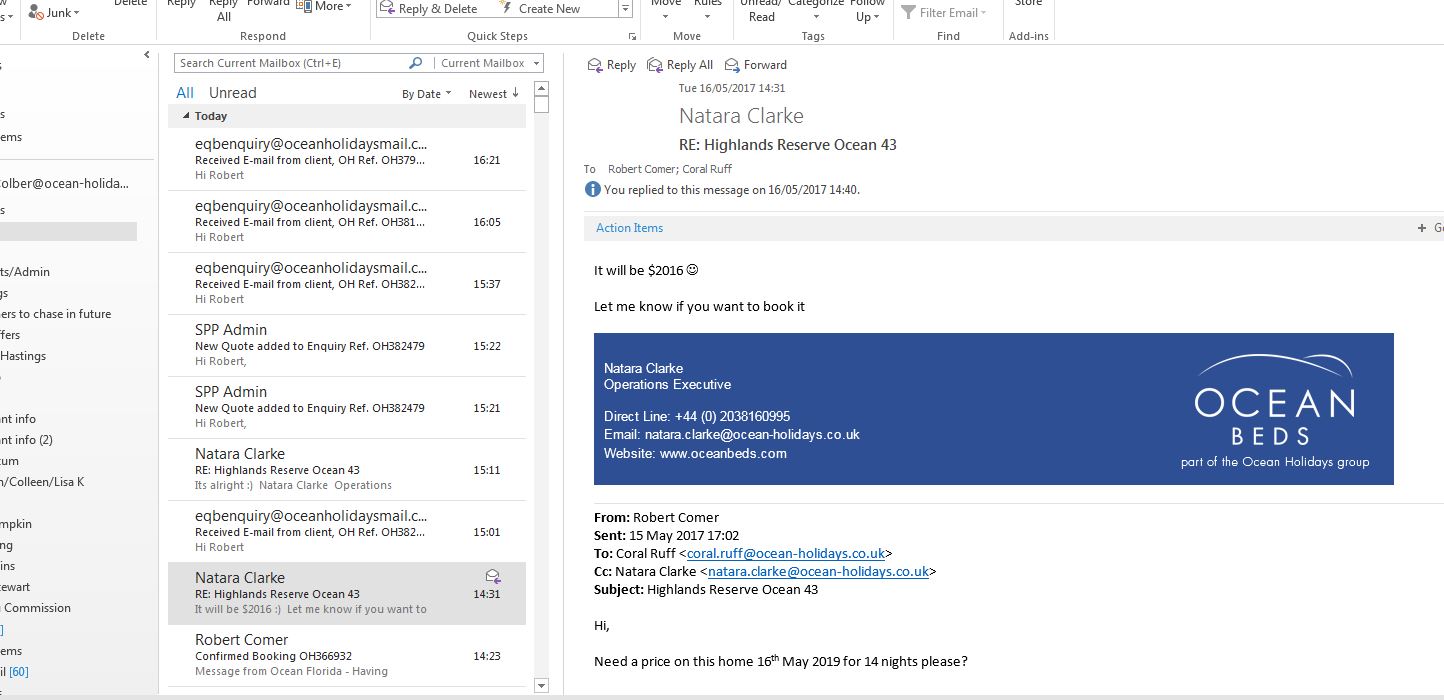Open the Action Items link
This screenshot has width=1444, height=700.
pyautogui.click(x=629, y=228)
